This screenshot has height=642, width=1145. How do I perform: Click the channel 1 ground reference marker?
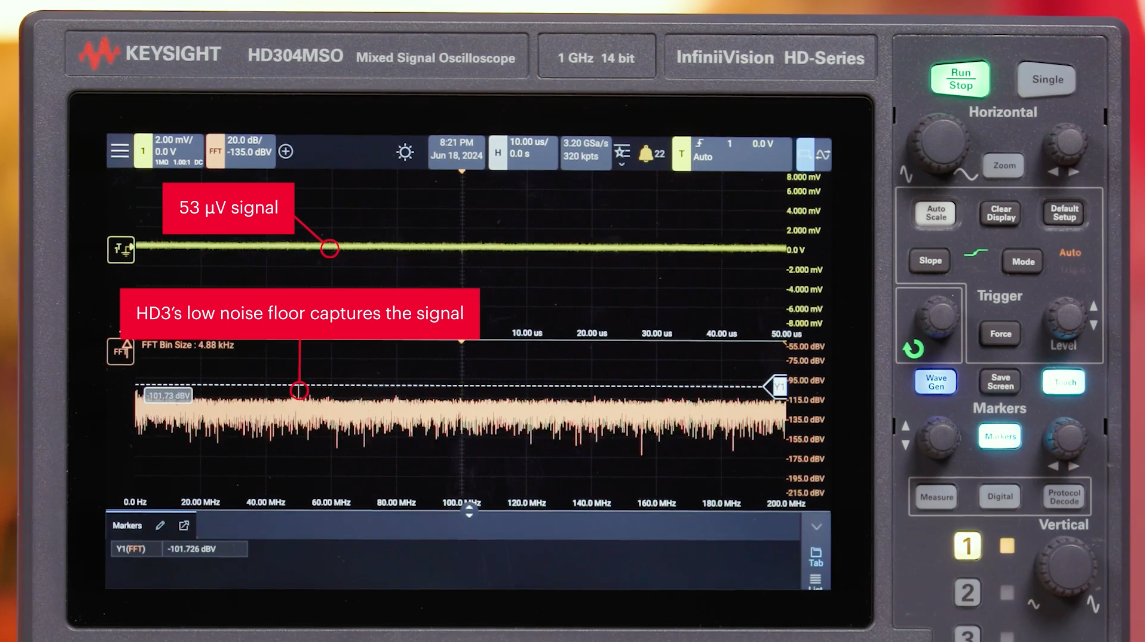pyautogui.click(x=120, y=250)
